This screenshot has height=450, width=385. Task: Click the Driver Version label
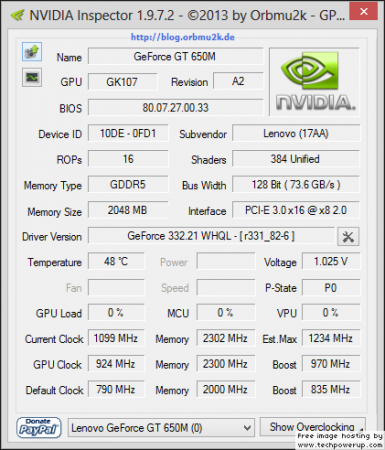tap(52, 237)
